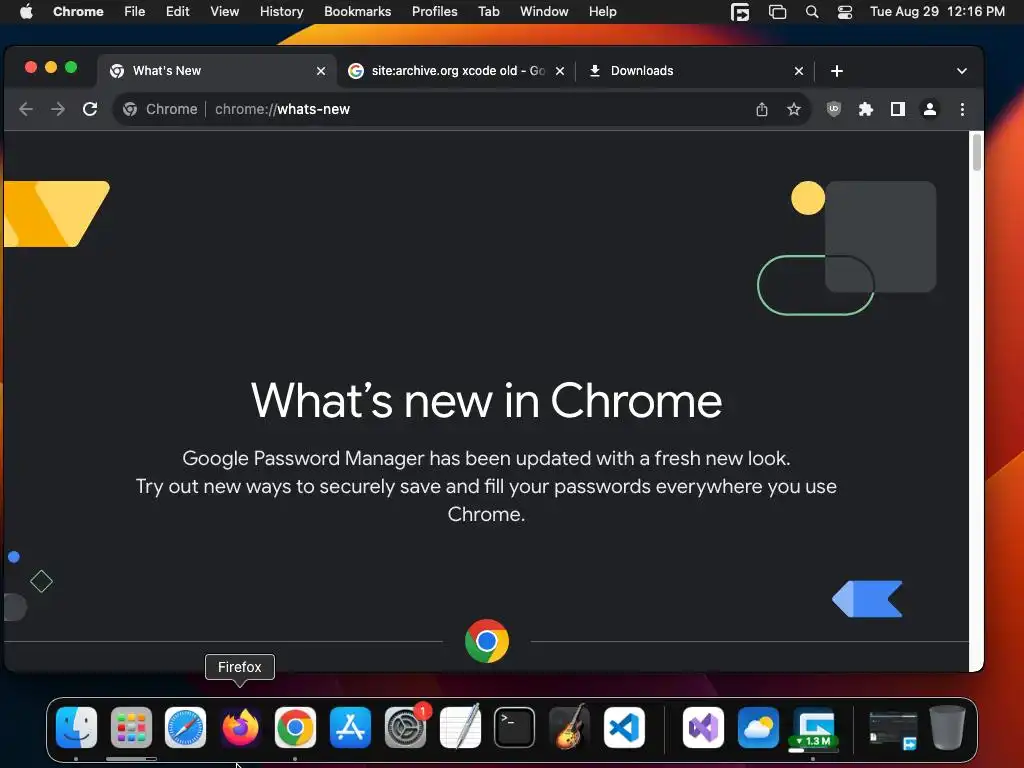Launch Safari from the Dock
The width and height of the screenshot is (1024, 768).
185,727
